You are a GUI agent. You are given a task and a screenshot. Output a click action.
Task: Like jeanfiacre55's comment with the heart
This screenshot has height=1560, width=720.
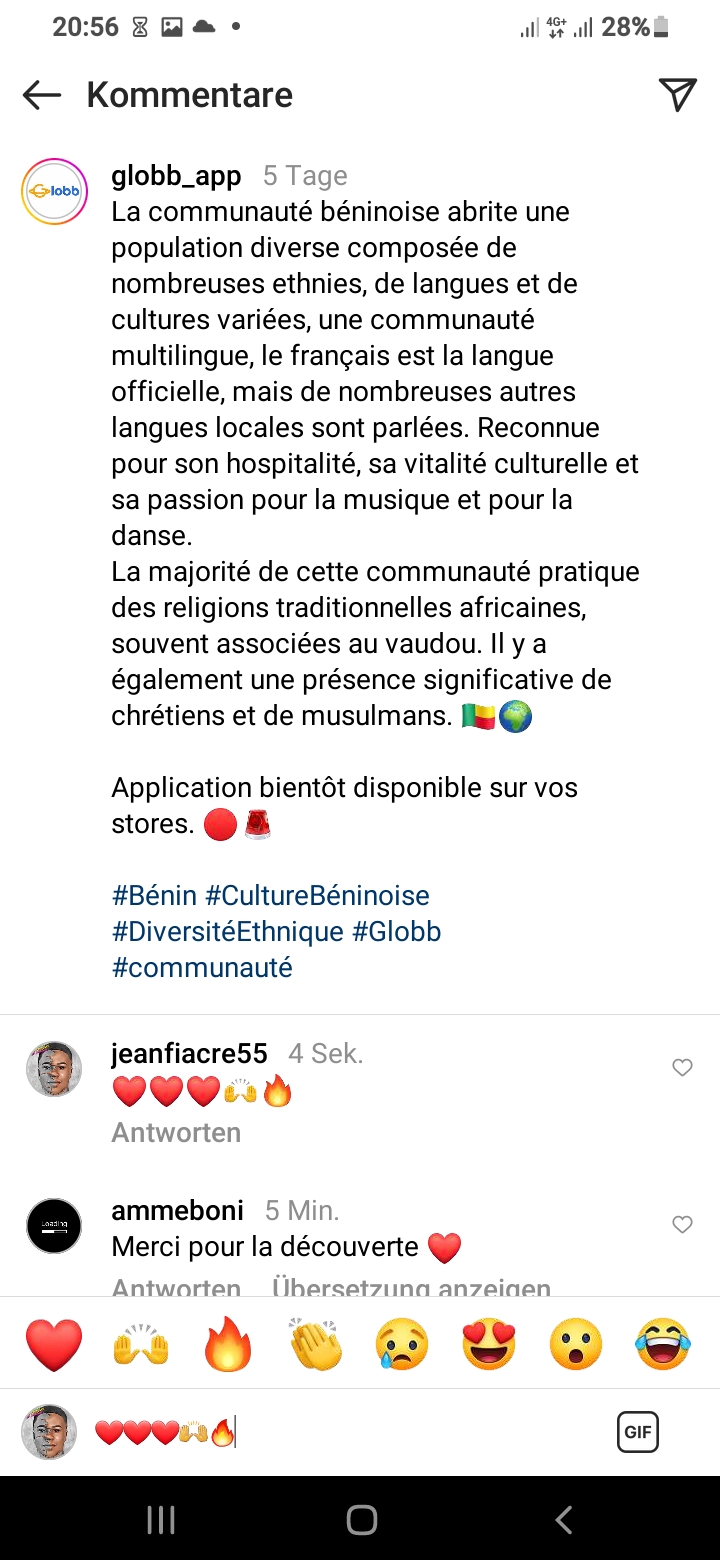(682, 1068)
